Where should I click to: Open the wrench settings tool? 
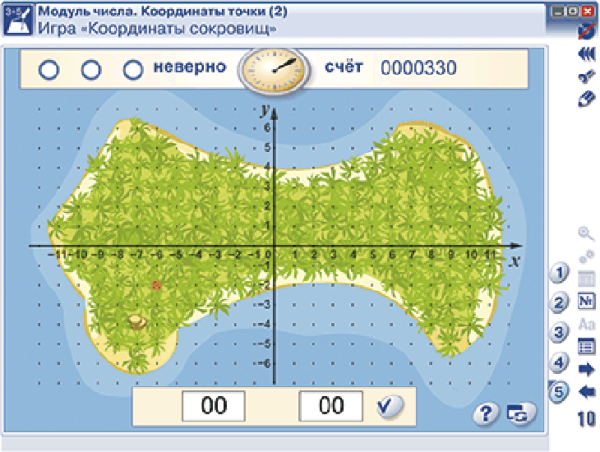pyautogui.click(x=587, y=78)
